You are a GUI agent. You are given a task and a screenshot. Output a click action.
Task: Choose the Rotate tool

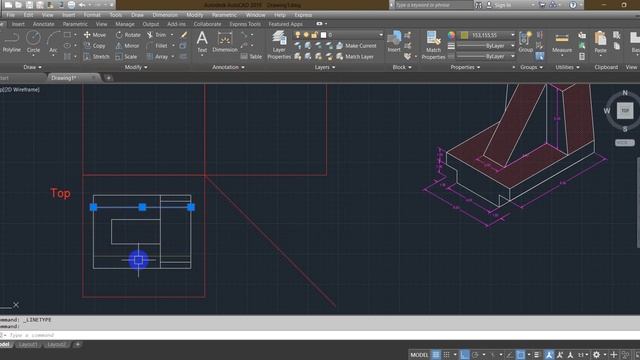coord(128,35)
